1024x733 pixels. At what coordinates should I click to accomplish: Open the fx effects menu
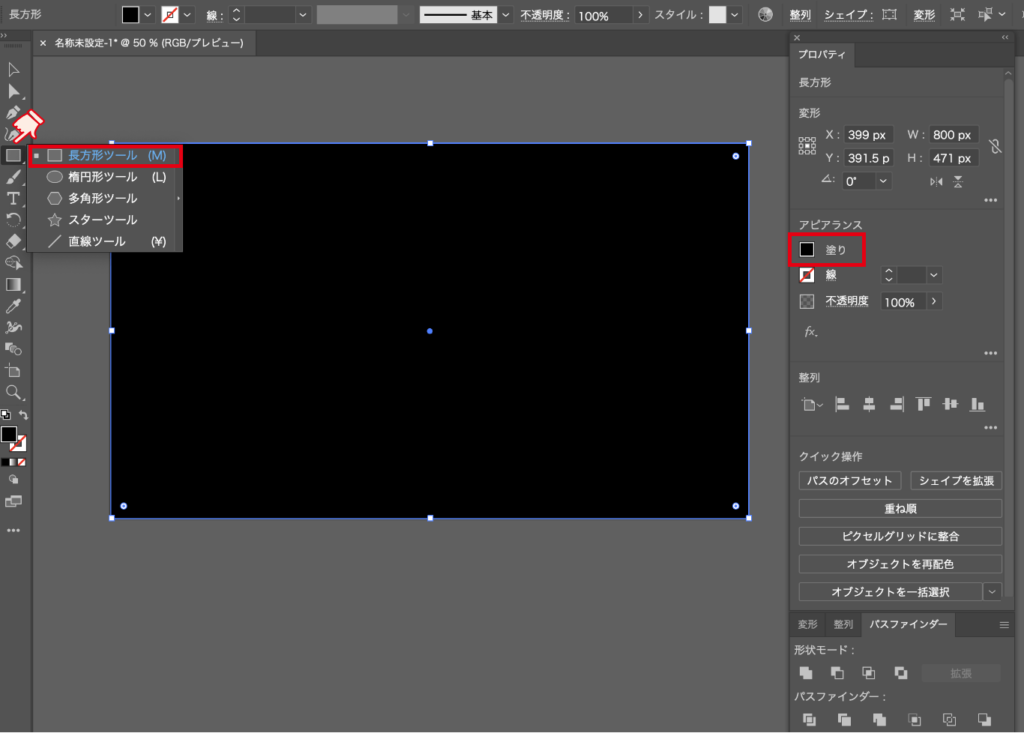(x=810, y=332)
